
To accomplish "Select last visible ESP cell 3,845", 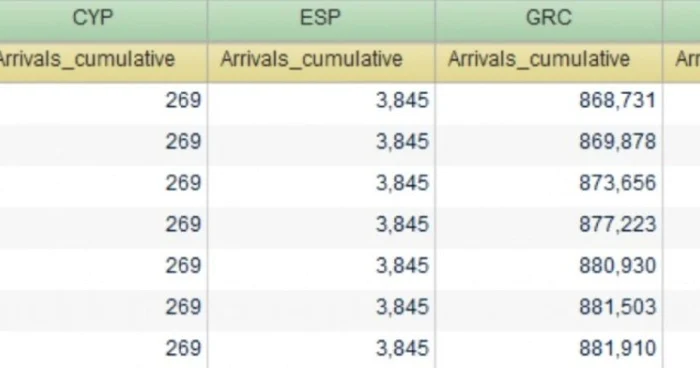I will tap(321, 349).
